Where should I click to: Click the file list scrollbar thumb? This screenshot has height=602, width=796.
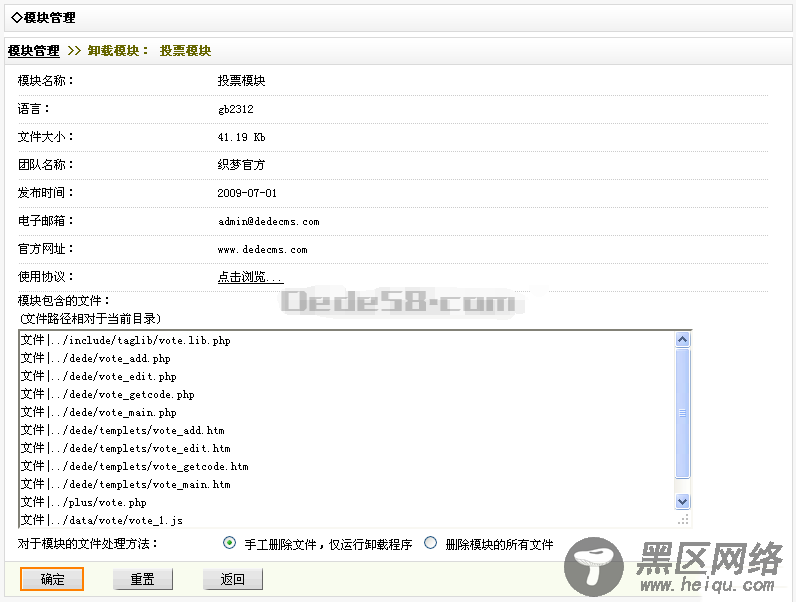pyautogui.click(x=682, y=413)
